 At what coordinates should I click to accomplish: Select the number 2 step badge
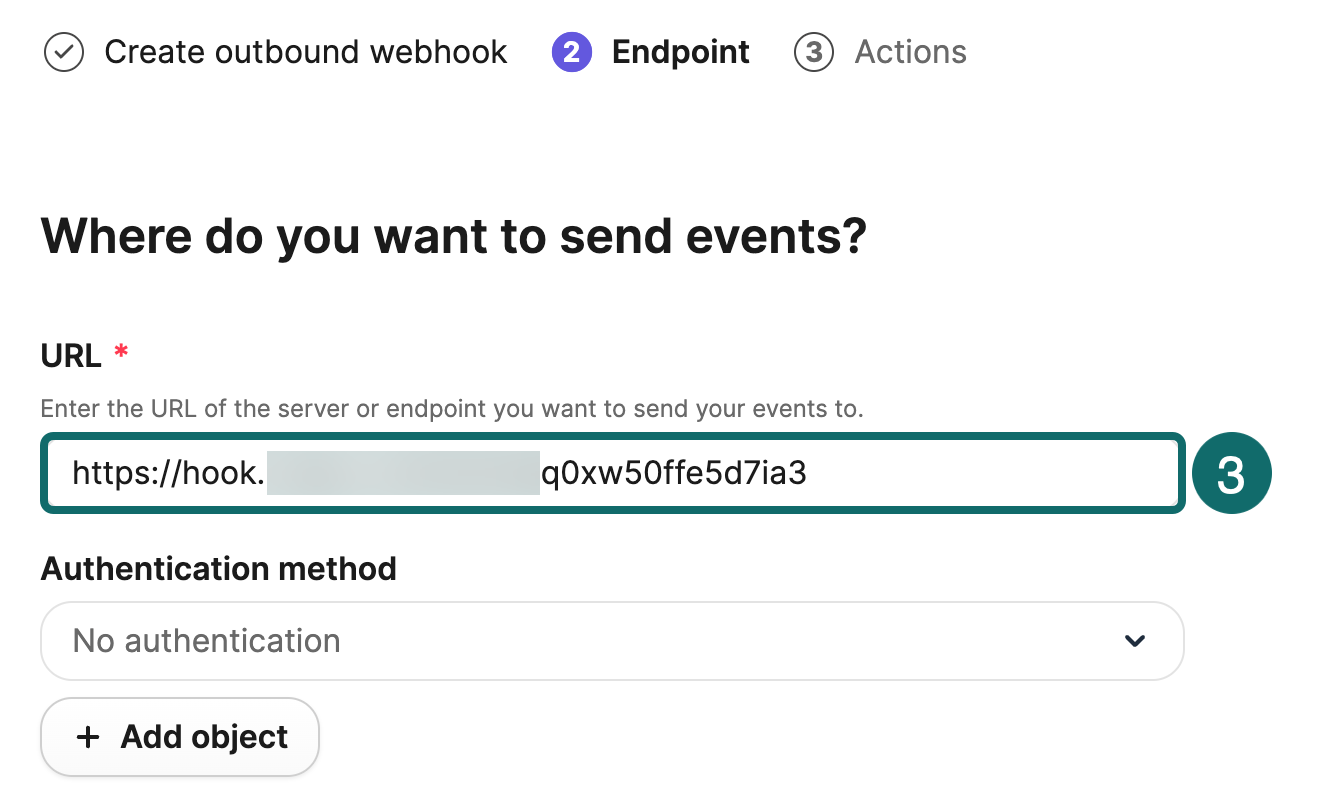point(572,52)
